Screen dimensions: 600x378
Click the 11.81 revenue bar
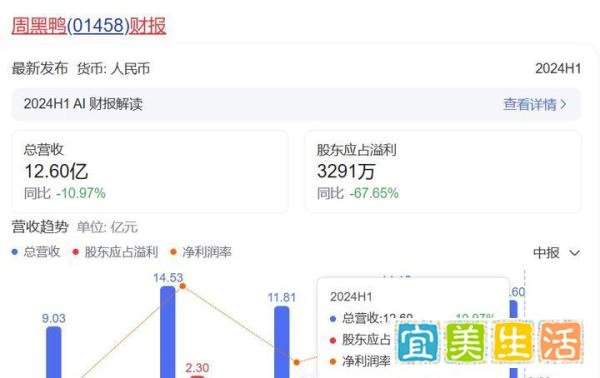[x=282, y=342]
